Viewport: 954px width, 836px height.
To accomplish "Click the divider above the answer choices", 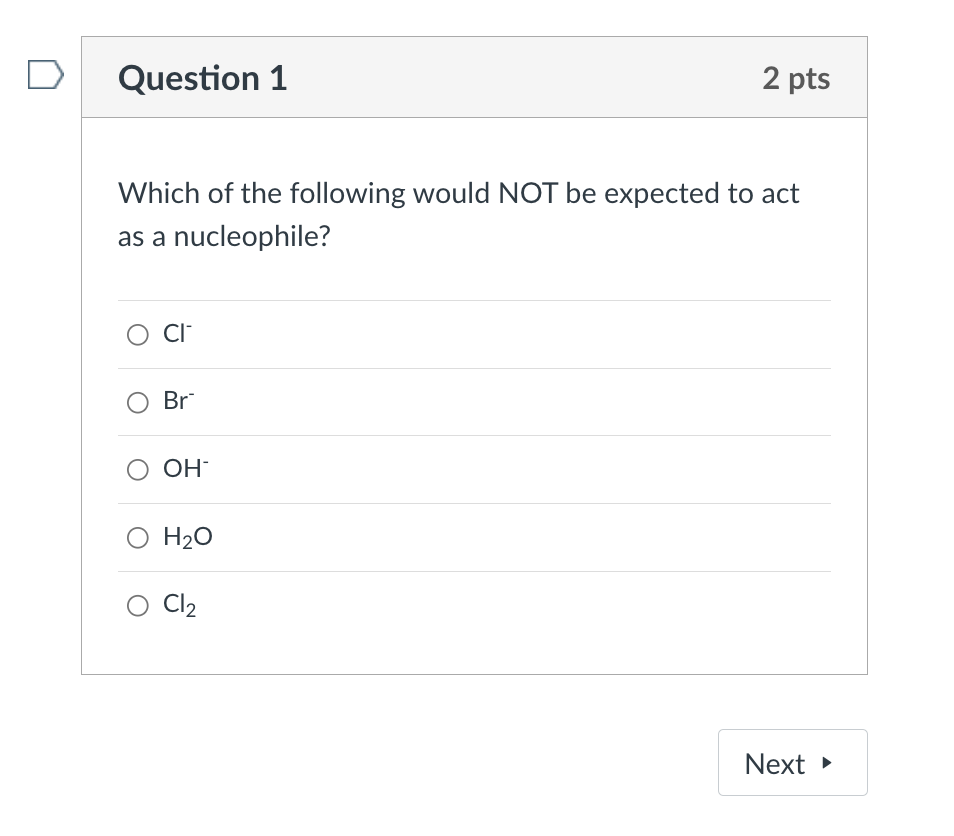I will pos(474,300).
